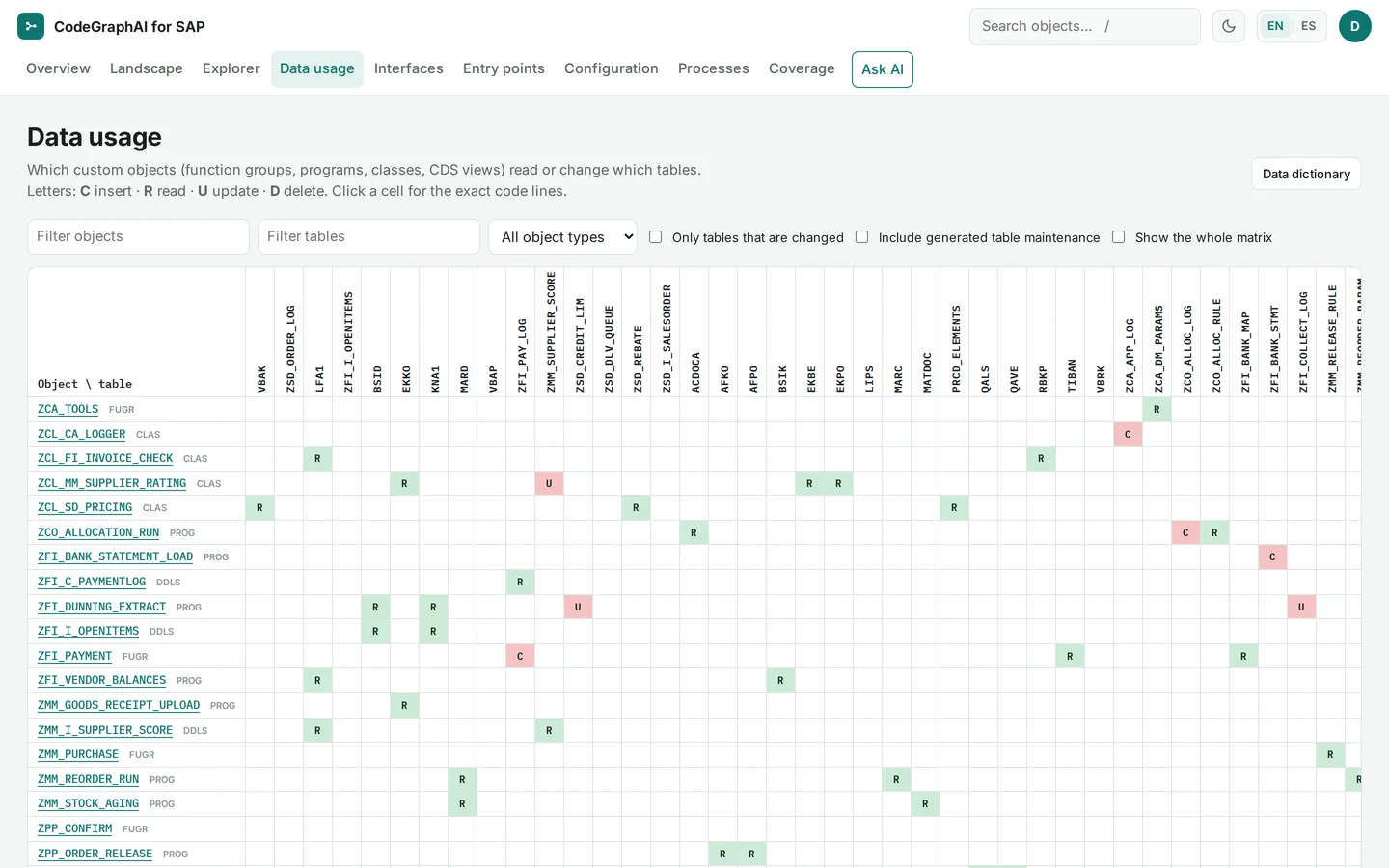Open the user avatar menu labeled D
The image size is (1389, 868).
[x=1355, y=26]
